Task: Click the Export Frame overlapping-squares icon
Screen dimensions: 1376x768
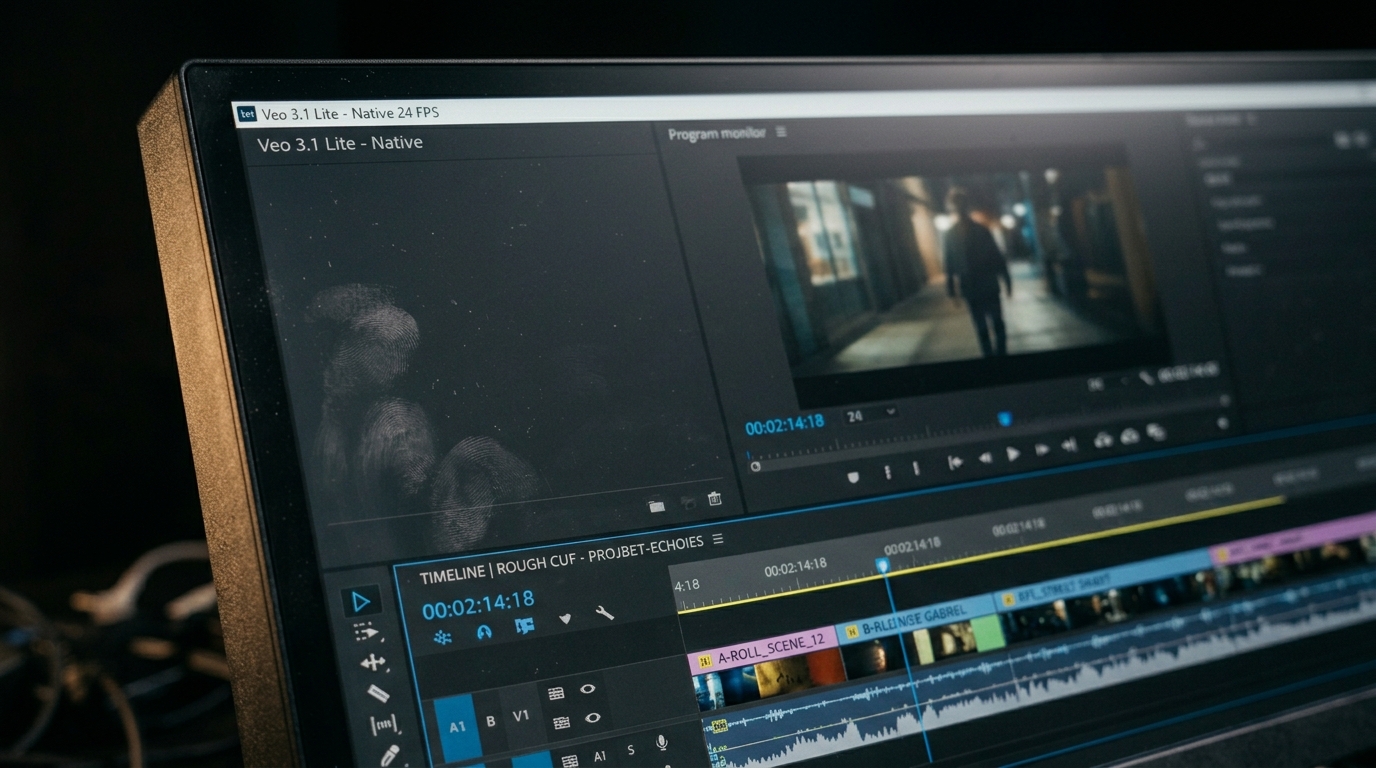Action: (1156, 432)
